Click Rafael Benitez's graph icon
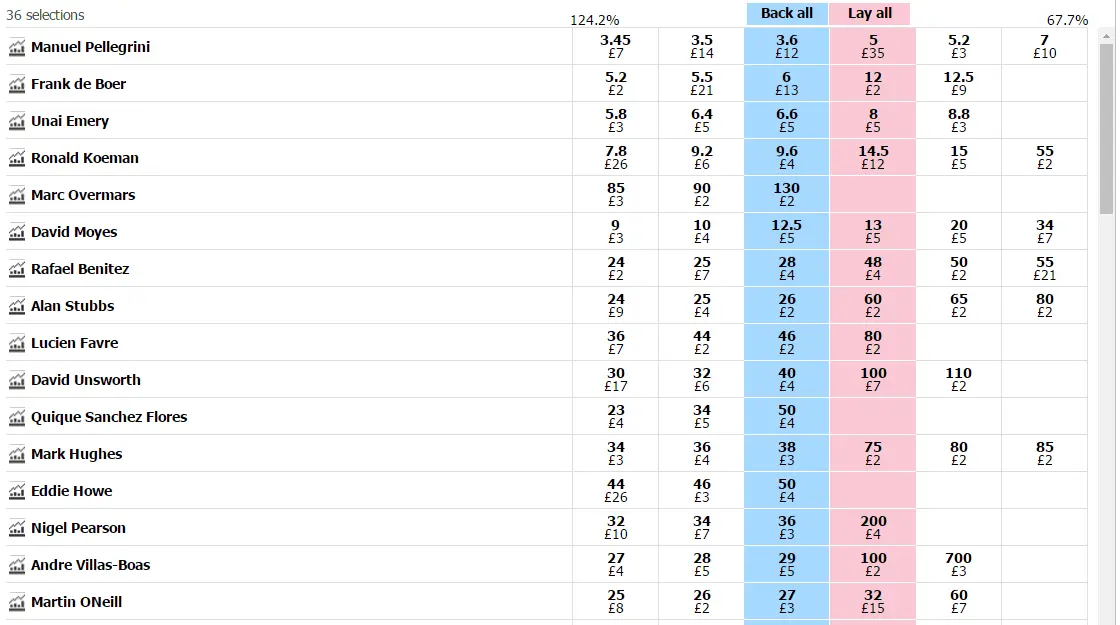 pos(17,269)
